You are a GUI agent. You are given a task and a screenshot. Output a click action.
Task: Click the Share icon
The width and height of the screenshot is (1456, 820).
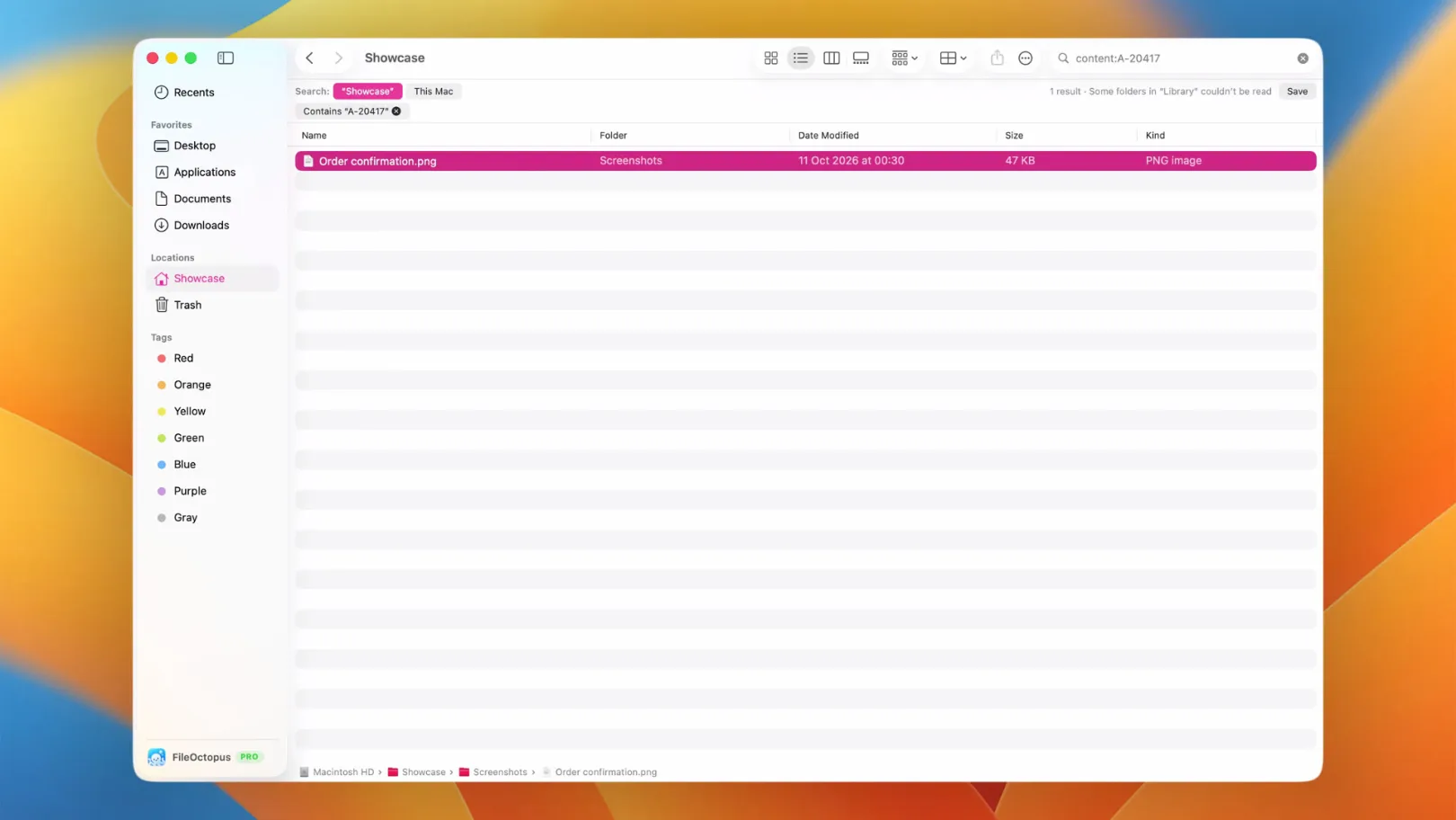pyautogui.click(x=997, y=58)
